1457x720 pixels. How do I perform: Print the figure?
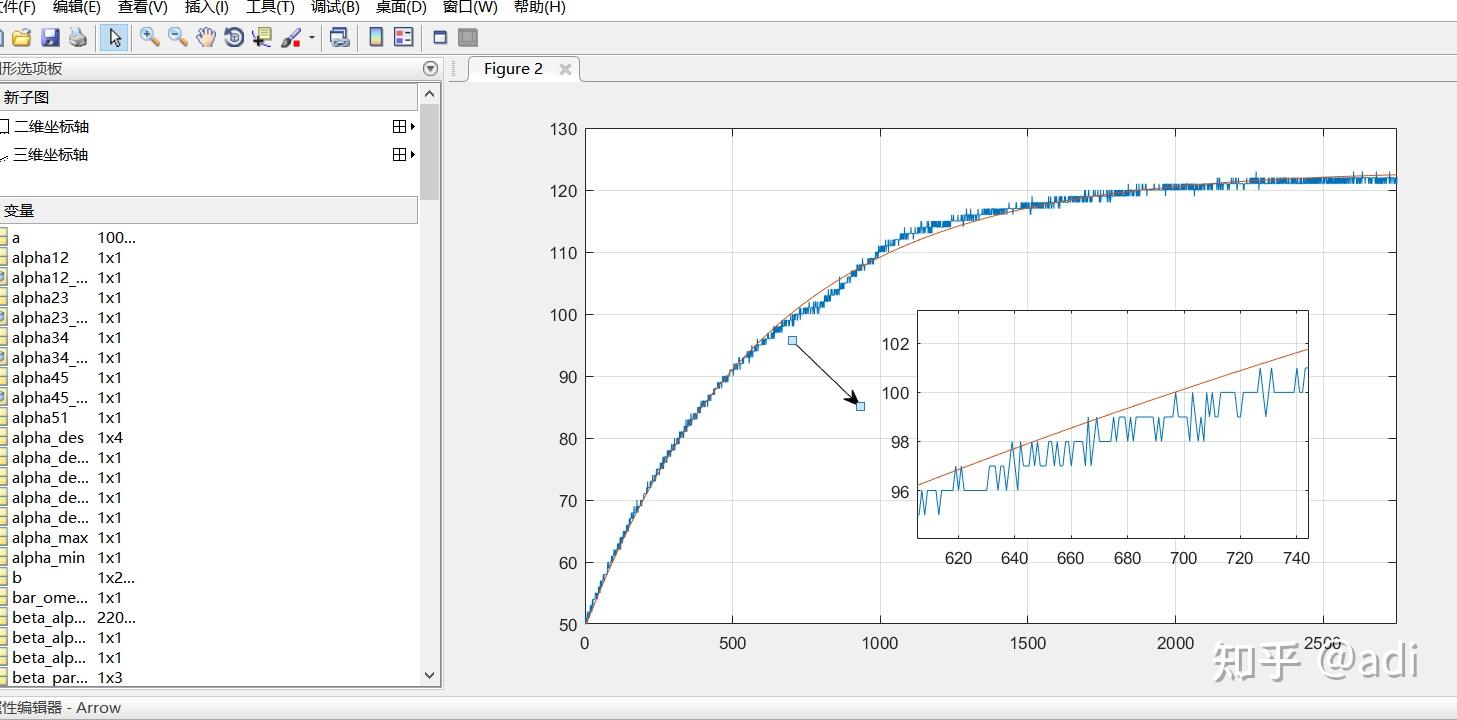(78, 38)
